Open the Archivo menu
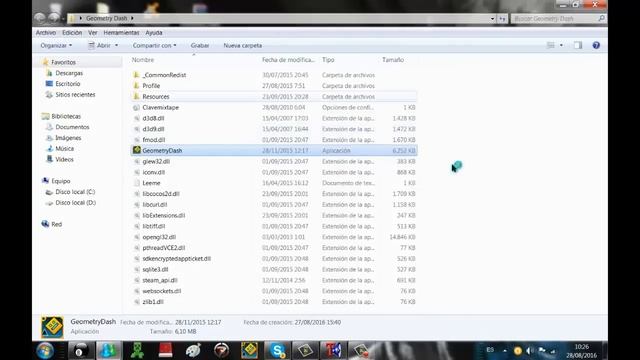 tap(46, 33)
